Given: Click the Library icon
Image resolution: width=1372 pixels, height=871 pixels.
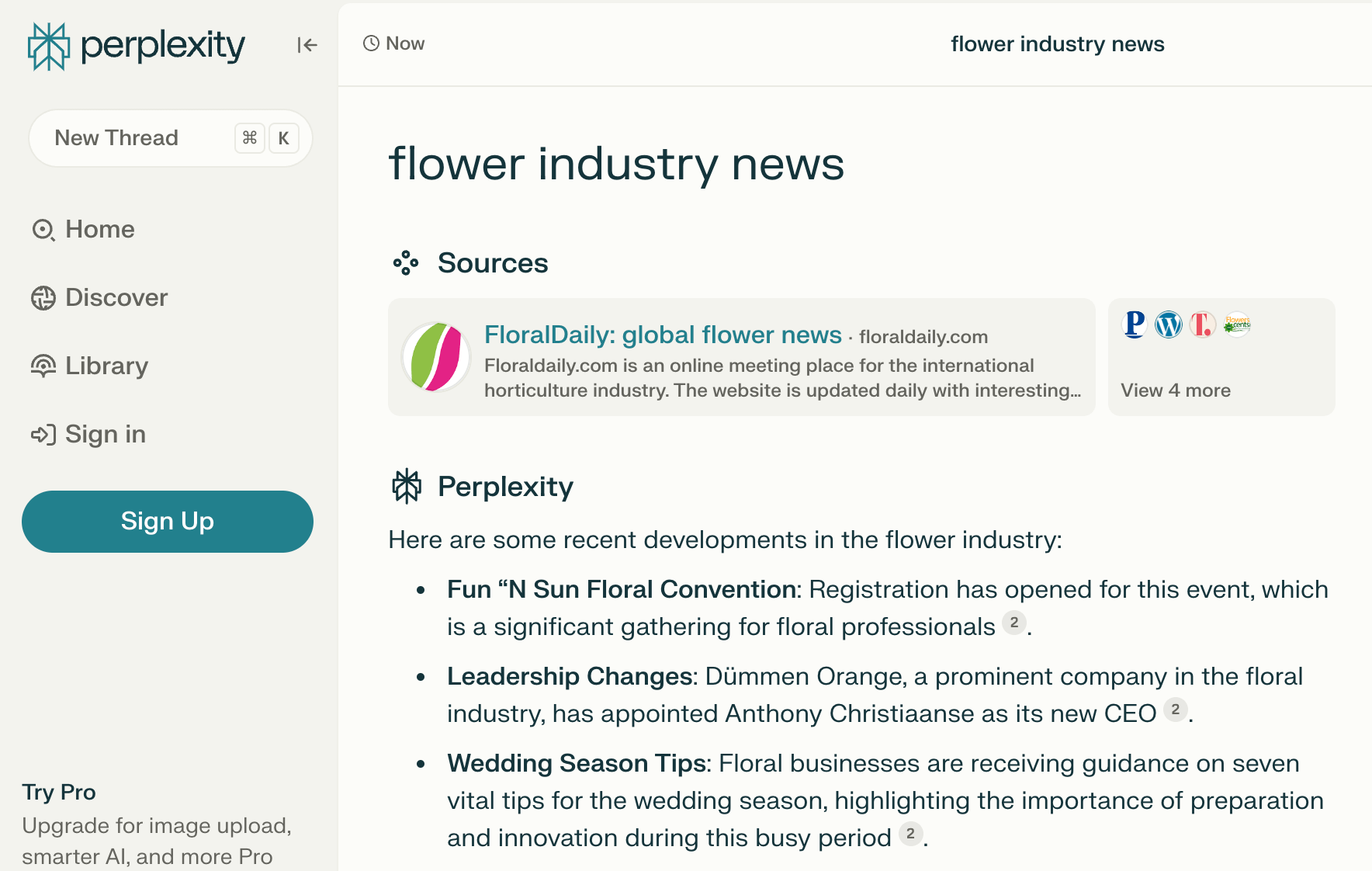Looking at the screenshot, I should pyautogui.click(x=43, y=366).
